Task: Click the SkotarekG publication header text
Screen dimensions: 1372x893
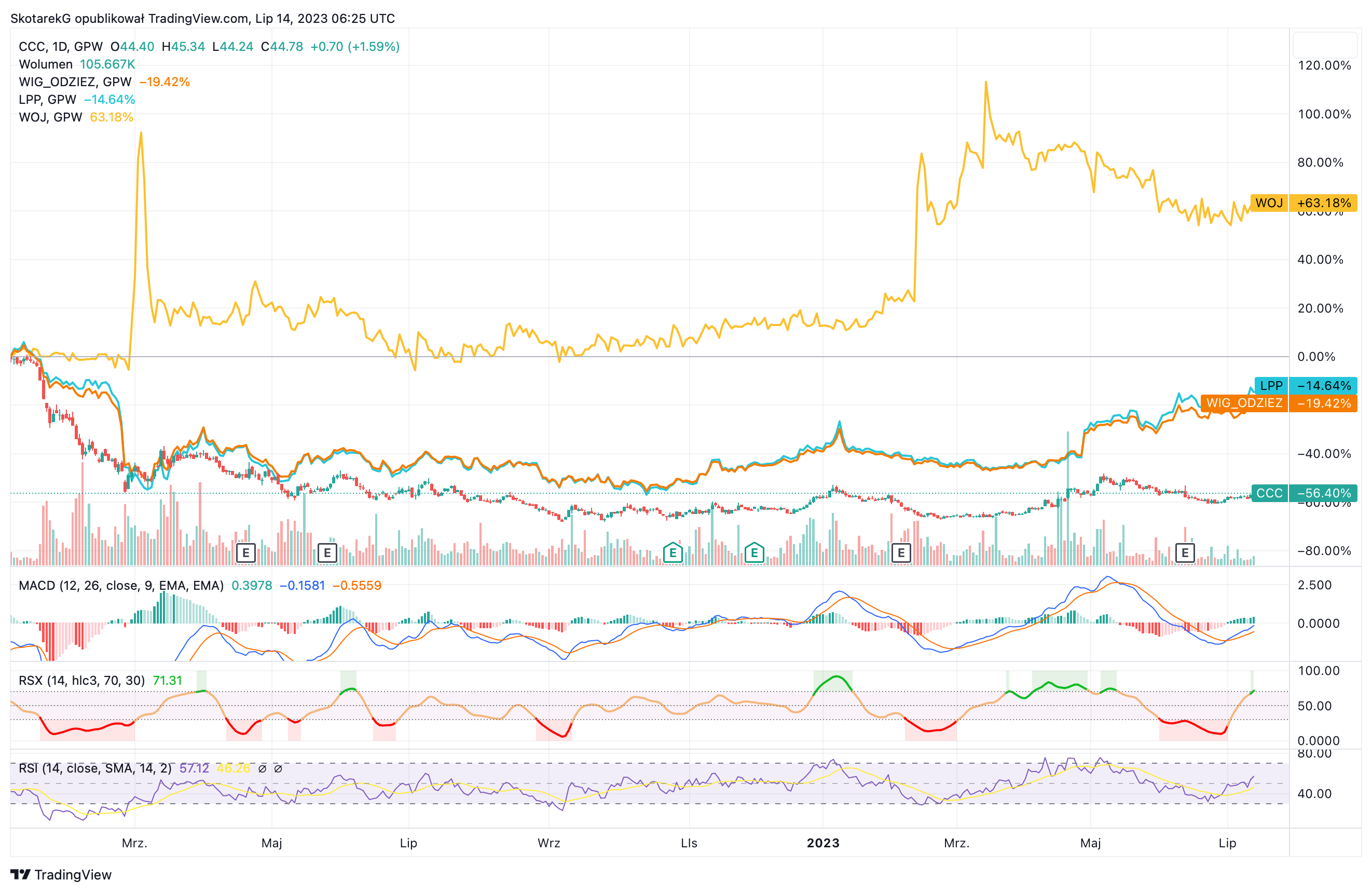Action: (203, 19)
